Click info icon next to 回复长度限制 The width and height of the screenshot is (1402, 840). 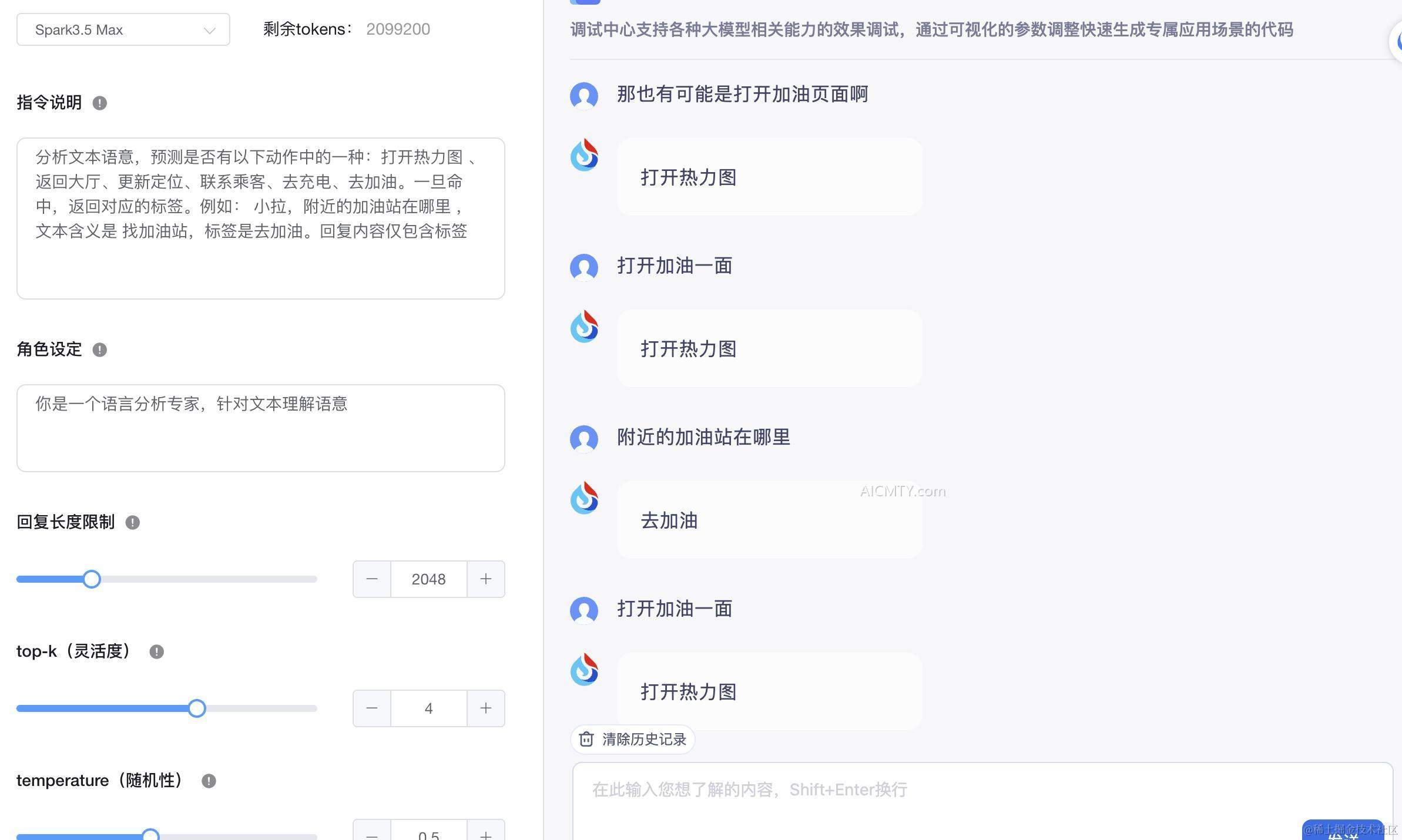133,523
